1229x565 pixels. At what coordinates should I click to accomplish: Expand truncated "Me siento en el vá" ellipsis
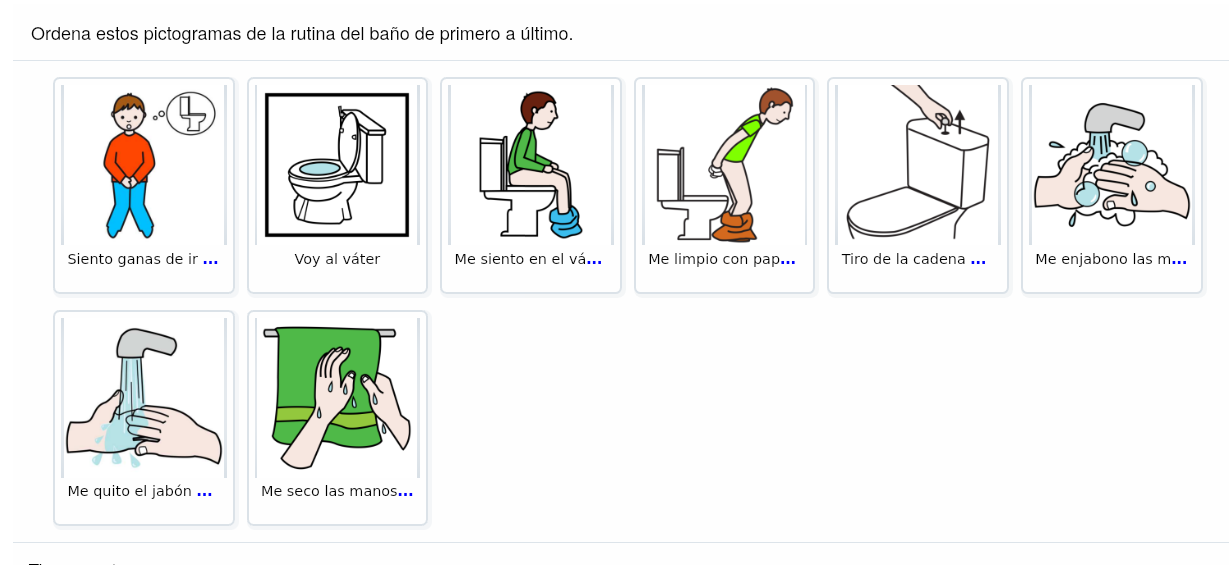pos(594,260)
